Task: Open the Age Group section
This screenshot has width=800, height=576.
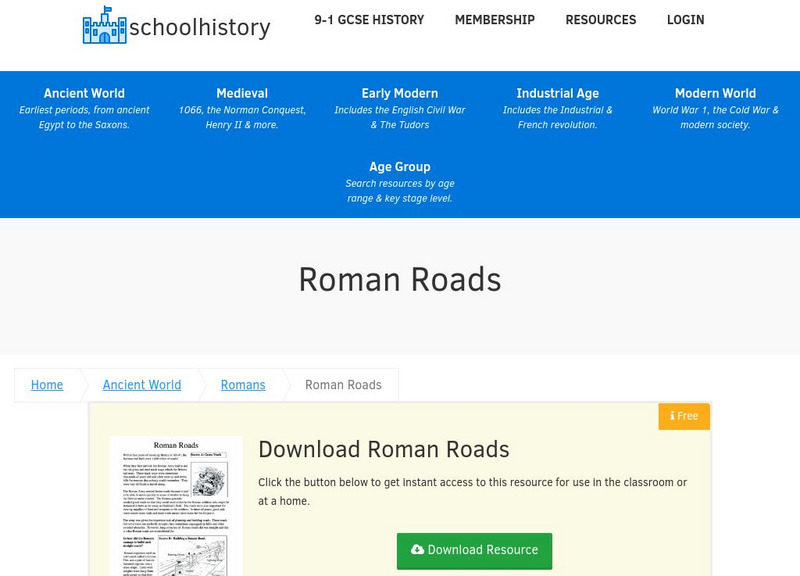Action: pyautogui.click(x=400, y=166)
